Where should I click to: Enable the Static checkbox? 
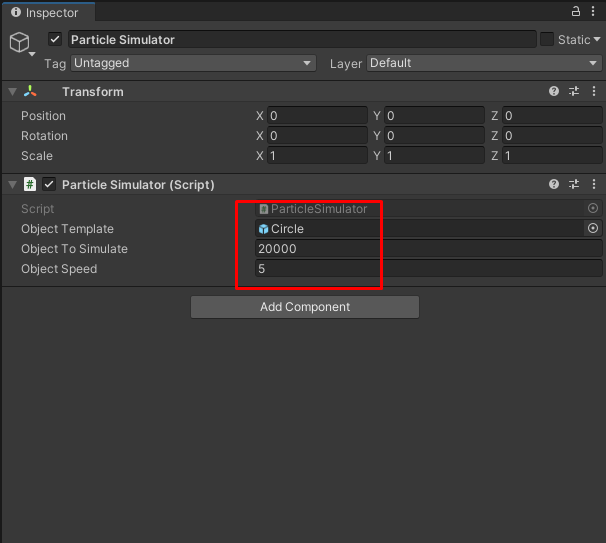tap(547, 39)
